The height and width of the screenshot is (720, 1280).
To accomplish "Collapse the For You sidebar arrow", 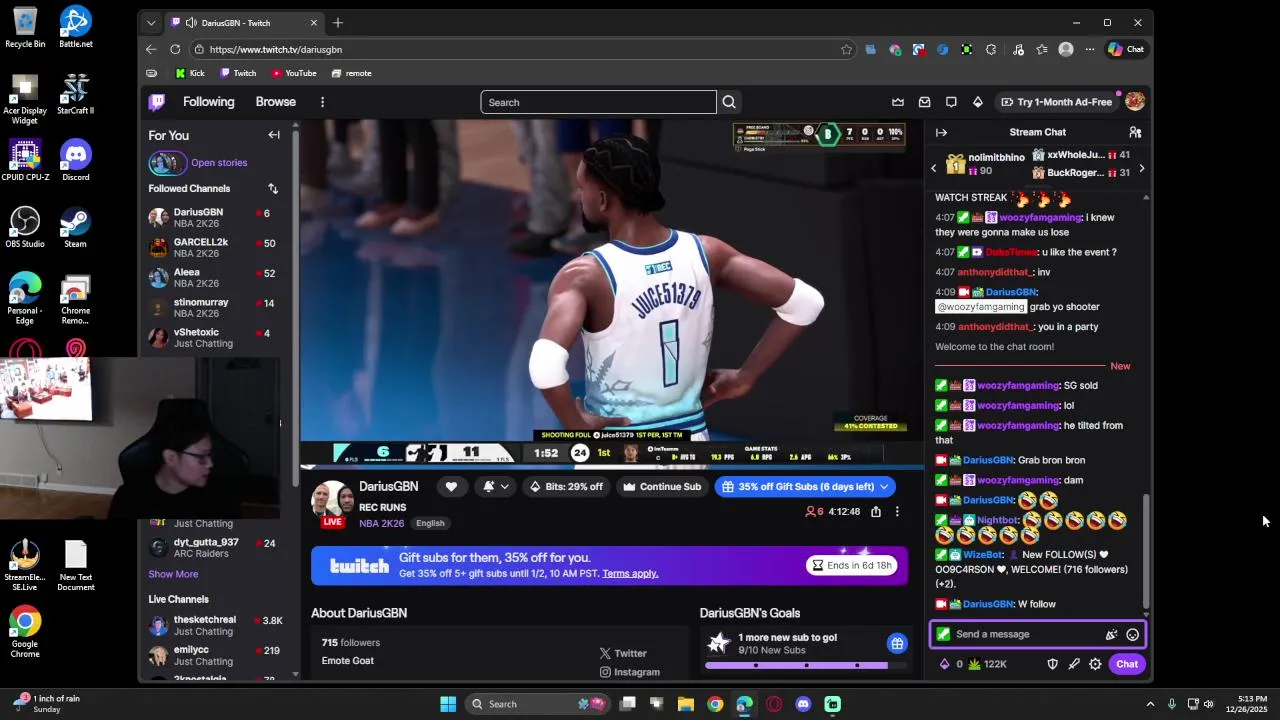I will click(274, 135).
